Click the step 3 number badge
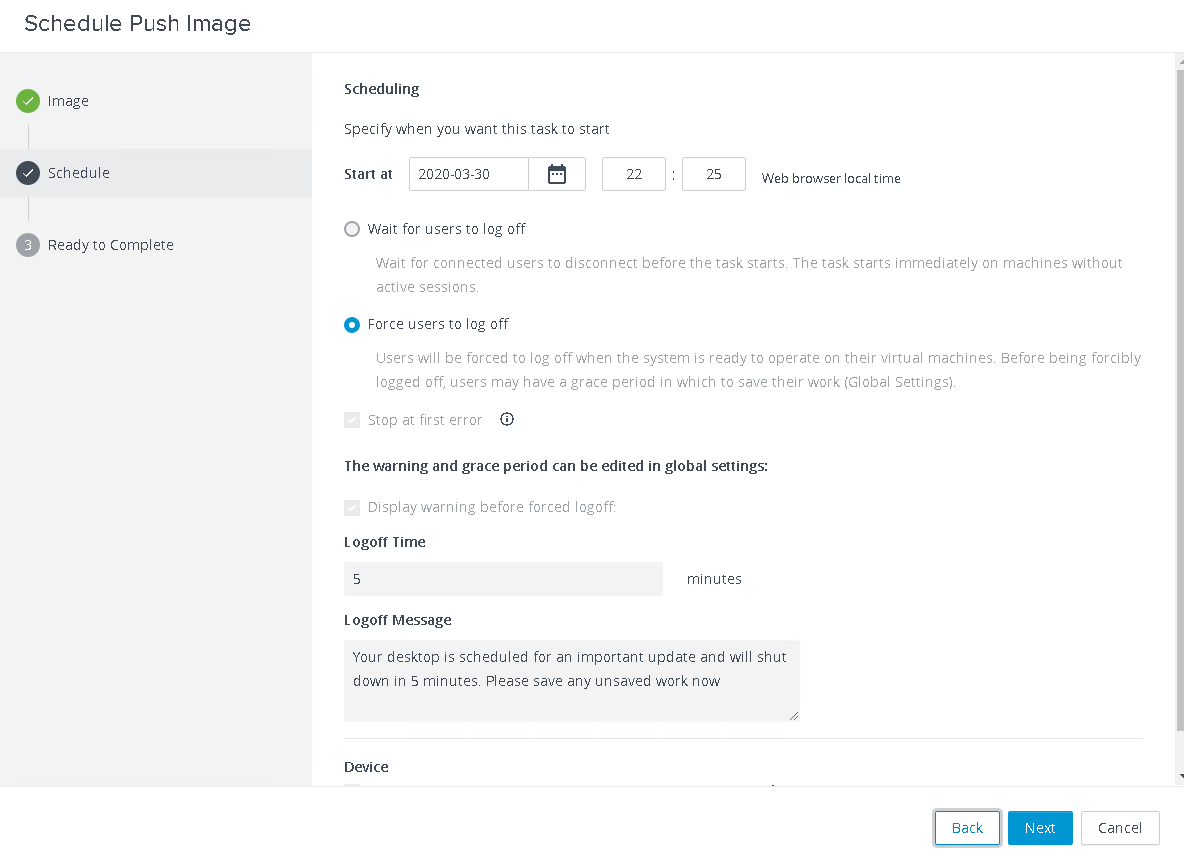Screen dimensions: 1184x860 28,245
